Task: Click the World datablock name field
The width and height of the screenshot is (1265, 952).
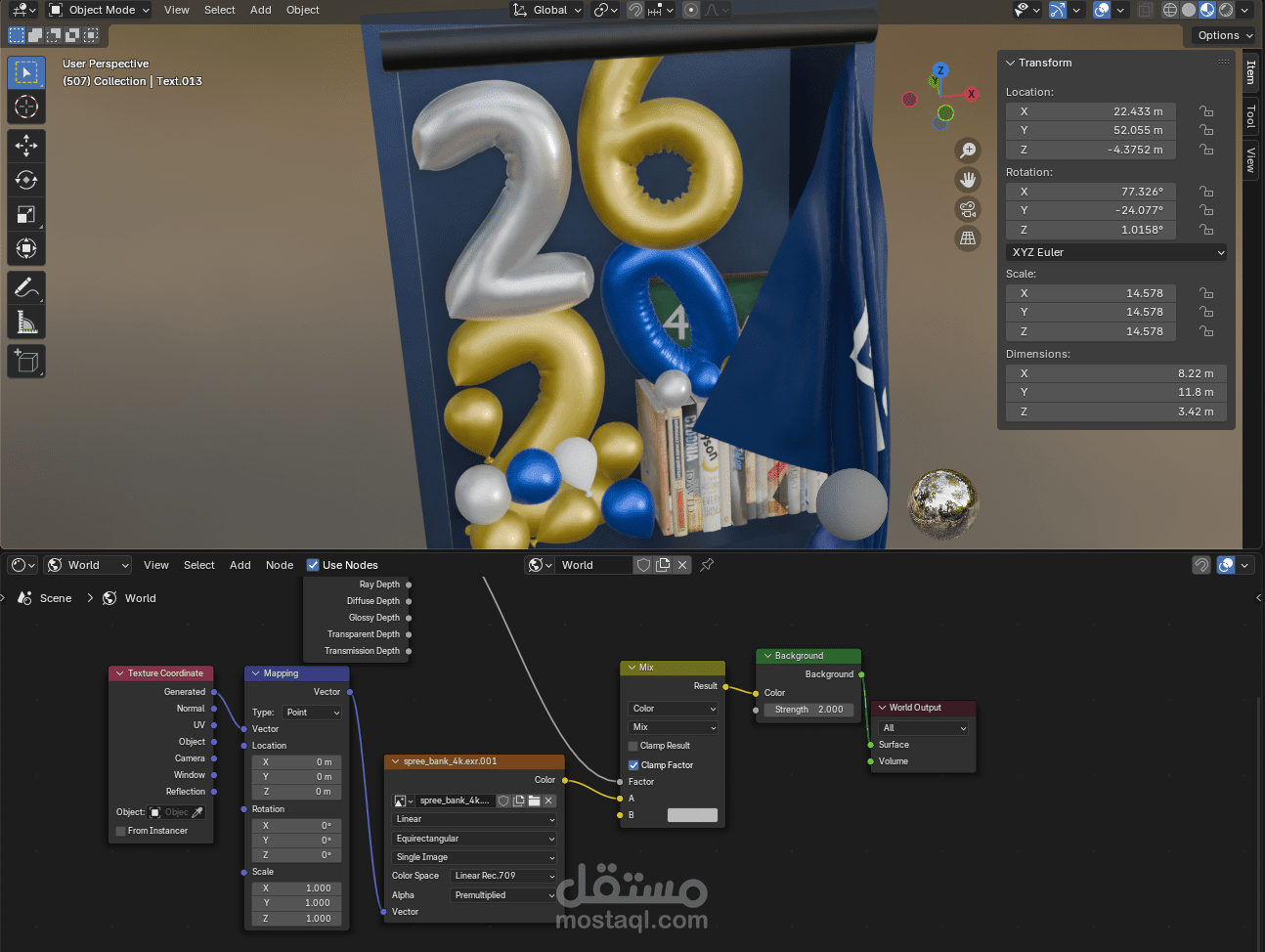Action: (594, 565)
